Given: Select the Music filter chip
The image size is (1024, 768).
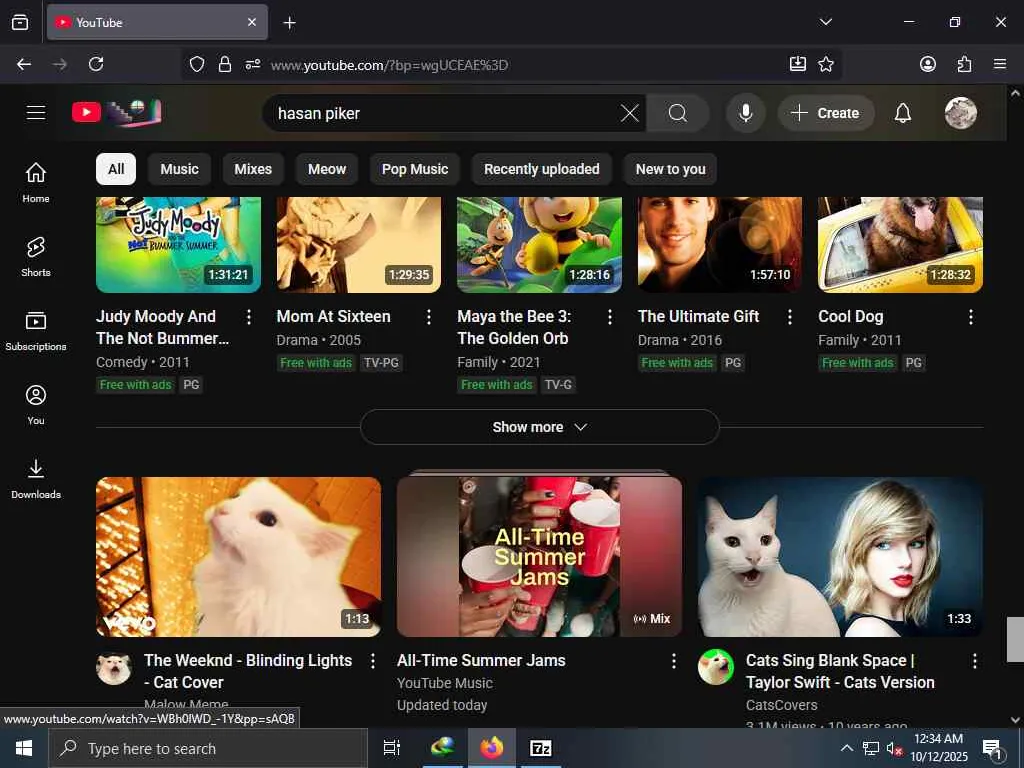Looking at the screenshot, I should 179,169.
